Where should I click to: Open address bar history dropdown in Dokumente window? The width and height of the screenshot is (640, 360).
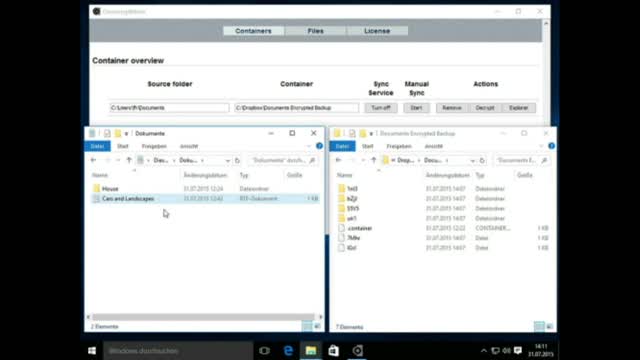click(x=227, y=161)
